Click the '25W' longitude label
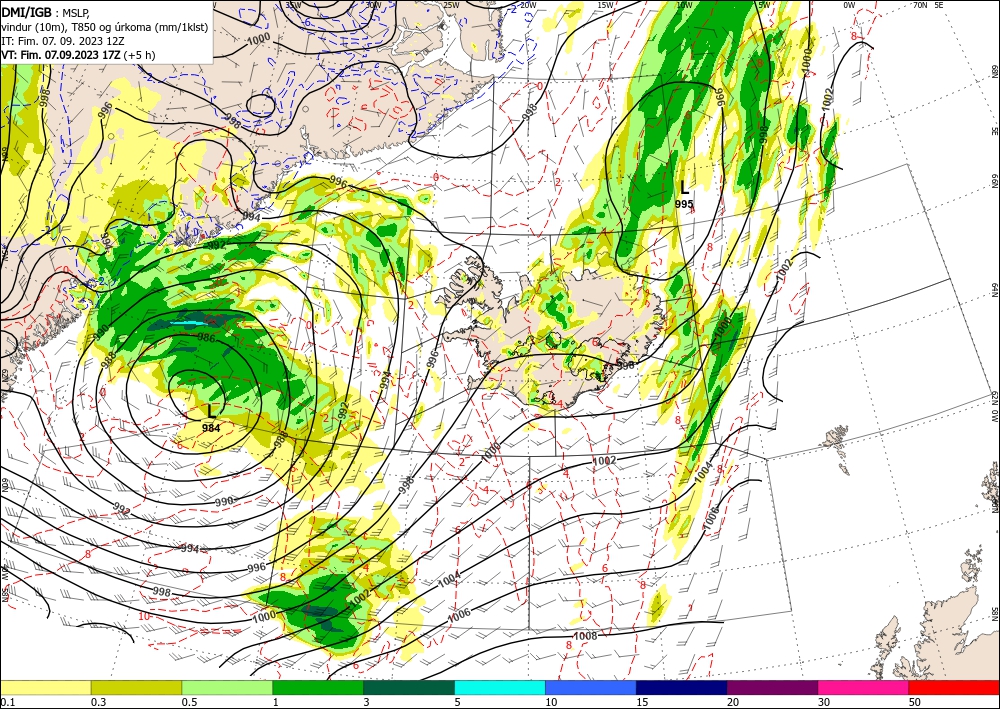Screen dimensions: 1000x709 point(451,5)
